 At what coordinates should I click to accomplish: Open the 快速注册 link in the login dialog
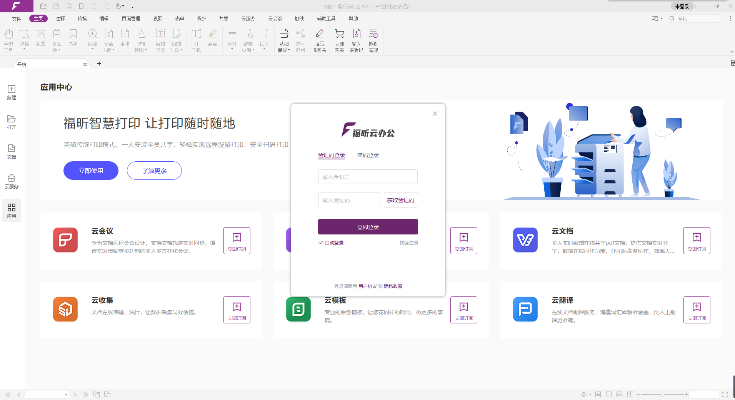tap(407, 242)
